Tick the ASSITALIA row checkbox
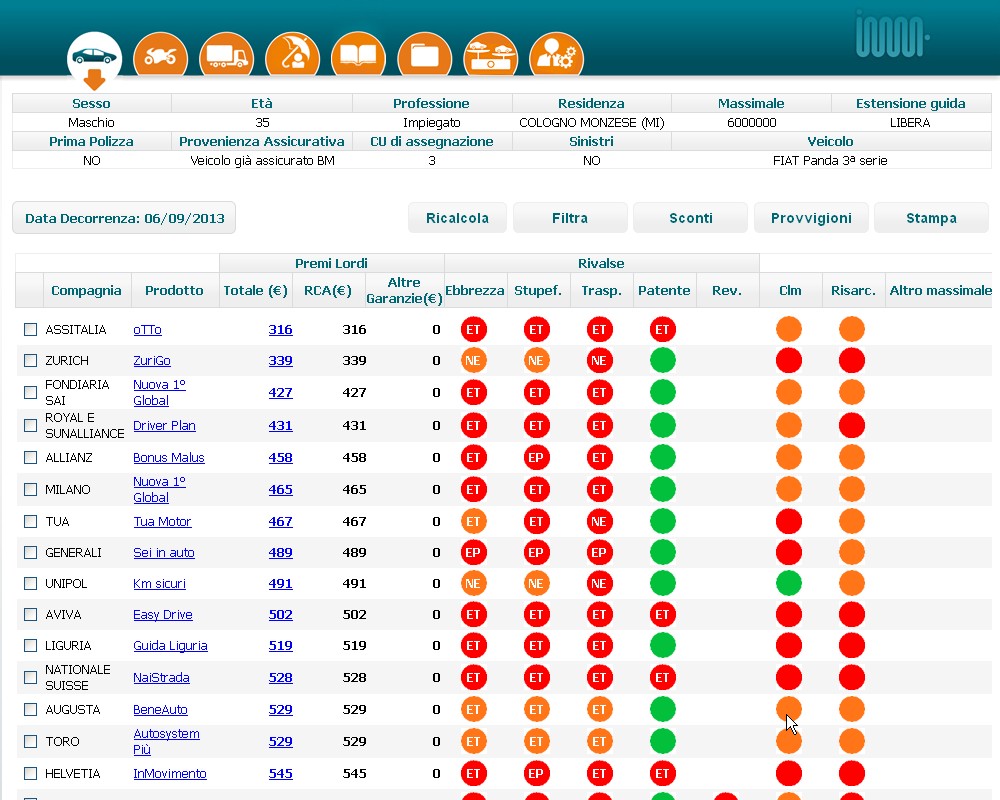This screenshot has width=1000, height=800. click(30, 329)
